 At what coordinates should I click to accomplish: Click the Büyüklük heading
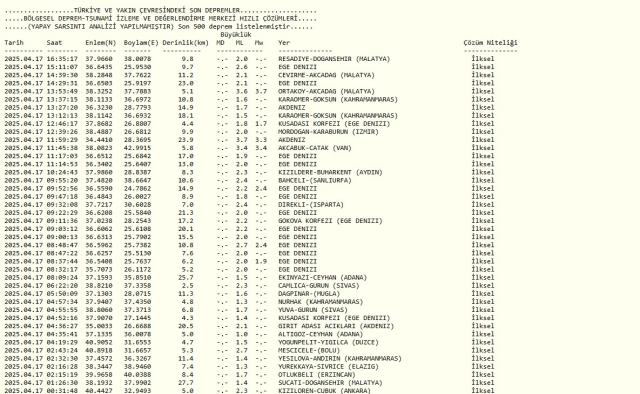click(x=236, y=35)
